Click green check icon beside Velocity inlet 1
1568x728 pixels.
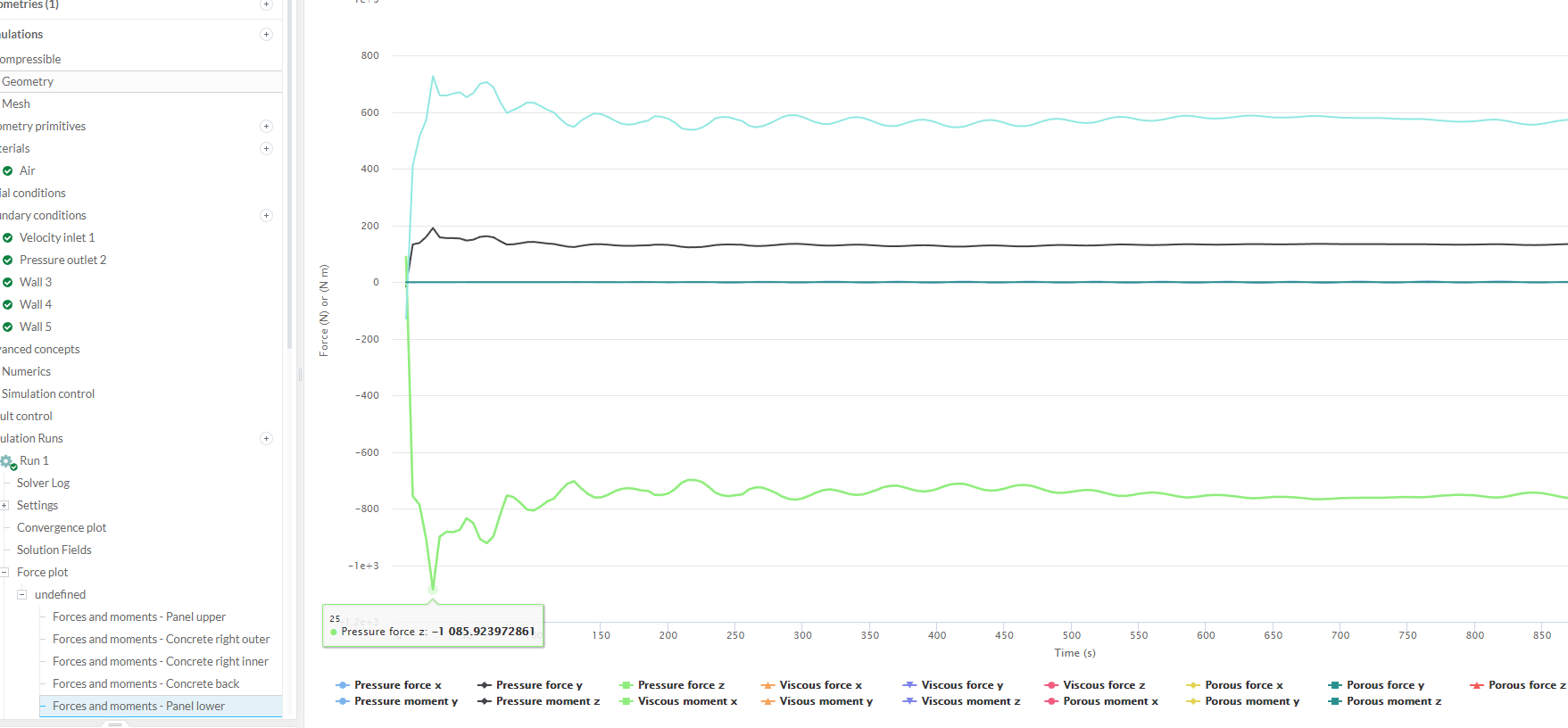coord(8,238)
